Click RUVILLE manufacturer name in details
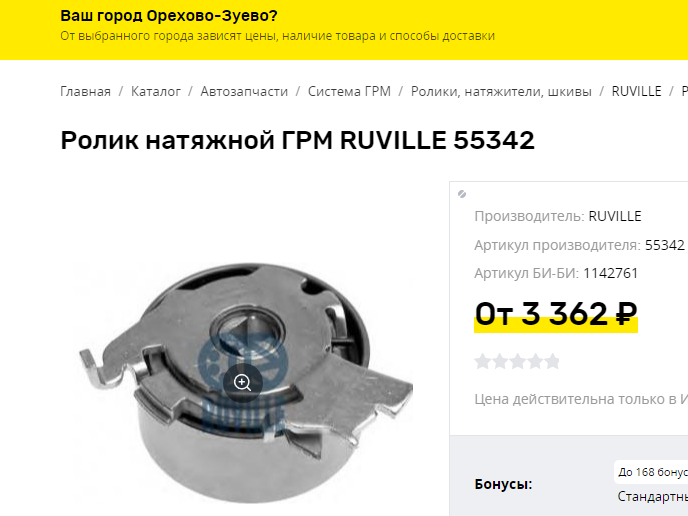 pyautogui.click(x=615, y=216)
